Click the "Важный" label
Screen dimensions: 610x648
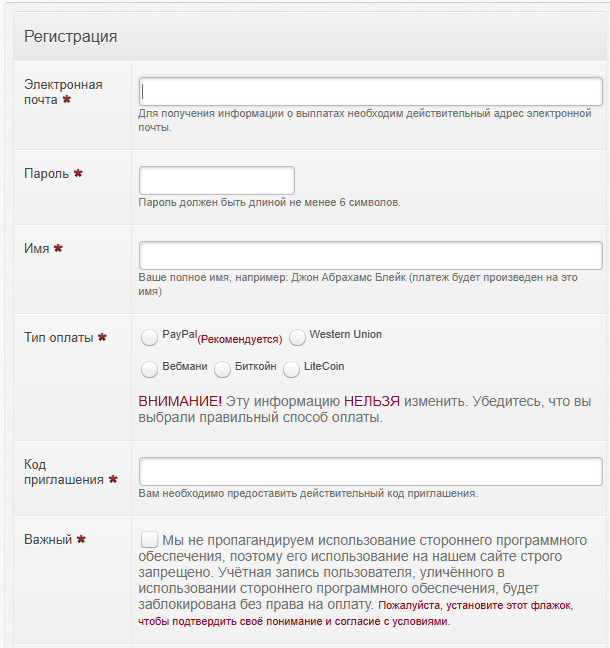pos(48,540)
